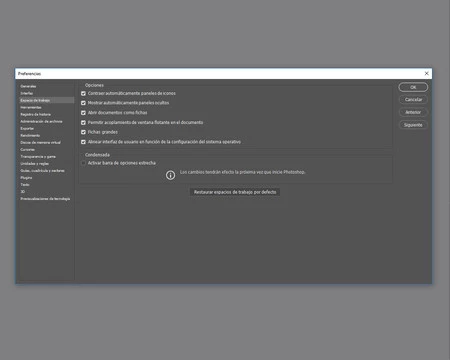This screenshot has width=450, height=360.
Task: Click the information icon beside restart notice
Action: click(x=170, y=175)
